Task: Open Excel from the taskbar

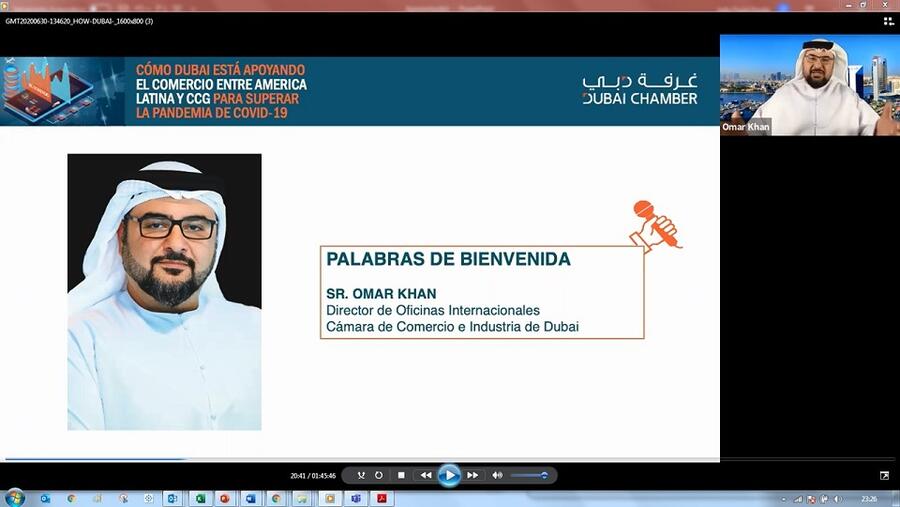Action: point(199,498)
